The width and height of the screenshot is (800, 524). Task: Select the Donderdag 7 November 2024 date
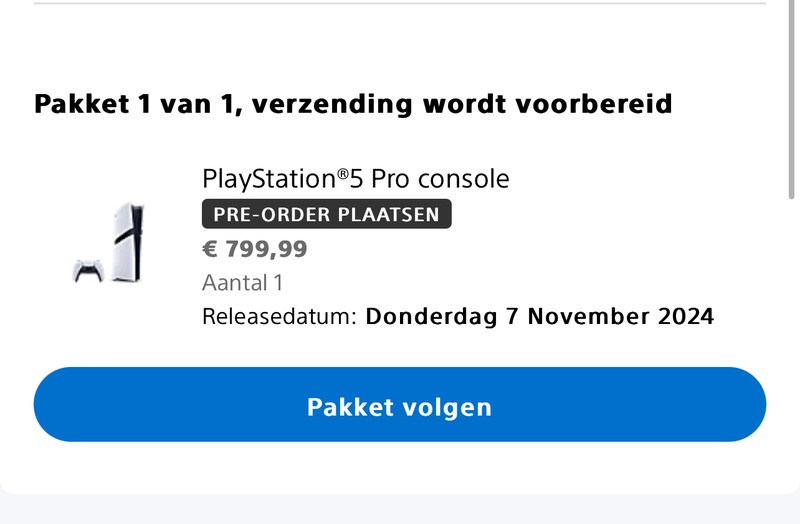539,317
